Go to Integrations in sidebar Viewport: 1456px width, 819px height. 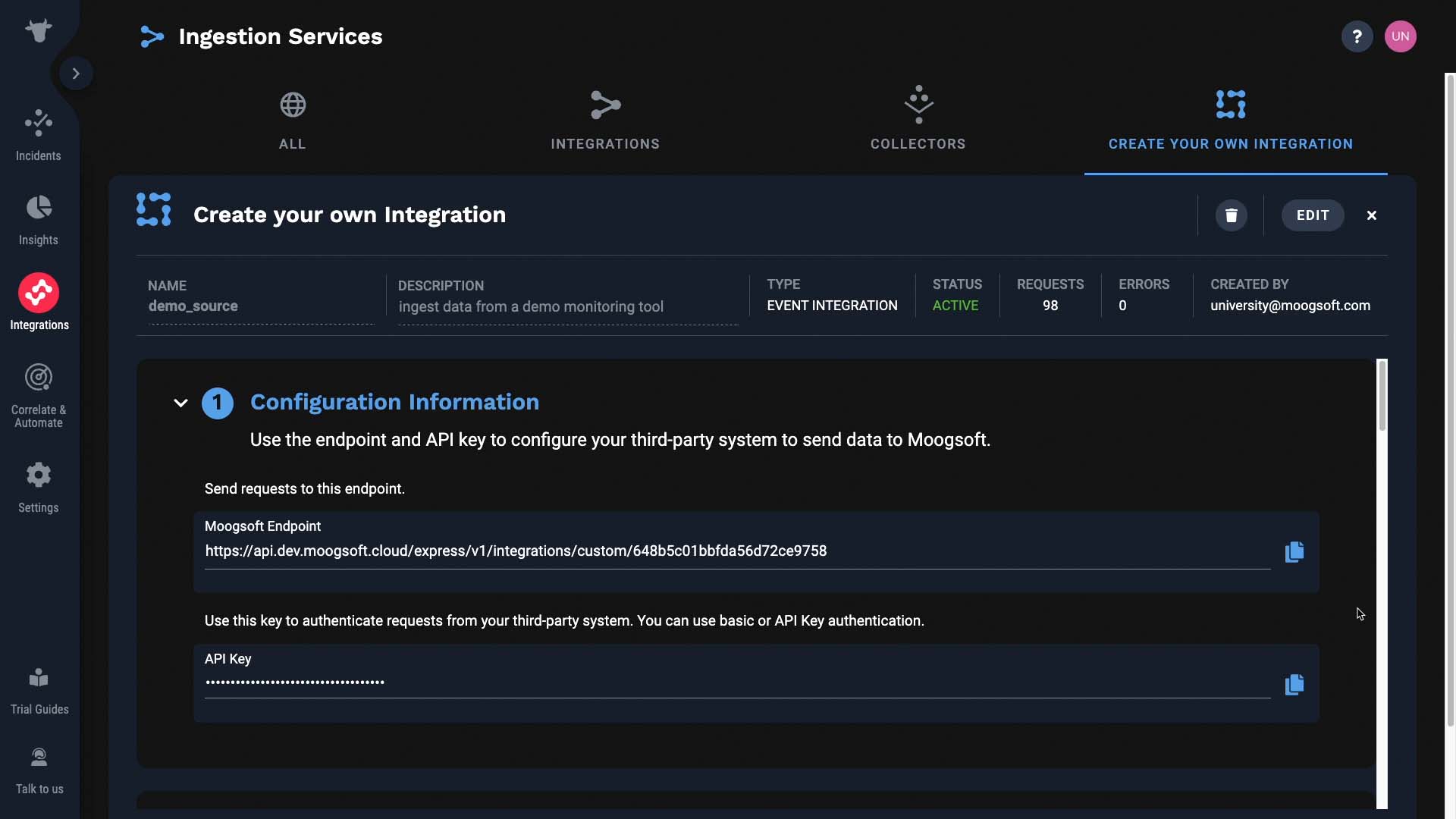(x=39, y=302)
